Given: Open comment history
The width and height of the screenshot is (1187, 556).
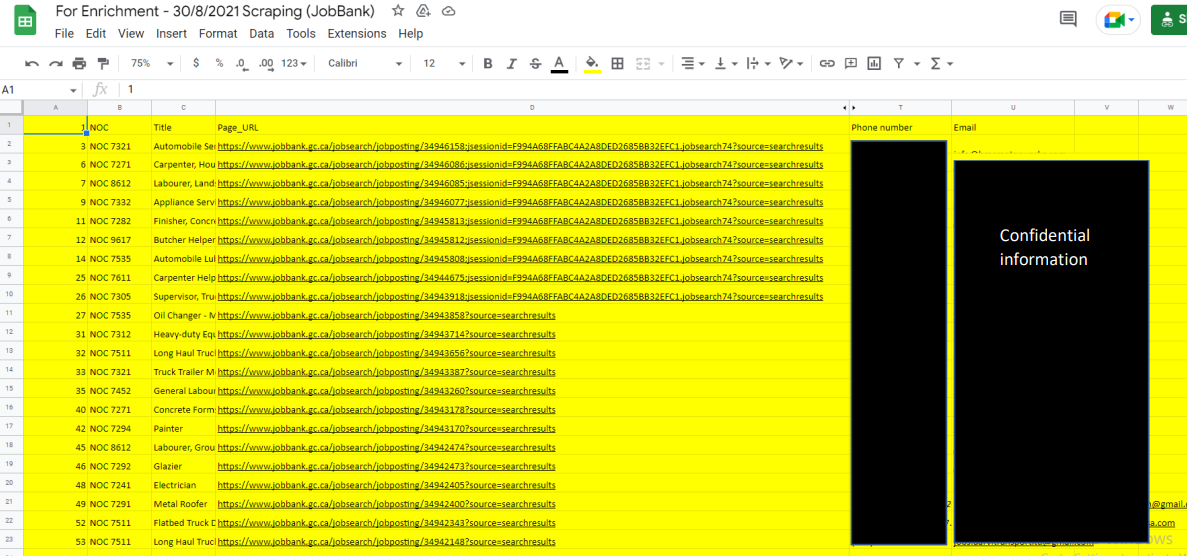Looking at the screenshot, I should [1068, 20].
